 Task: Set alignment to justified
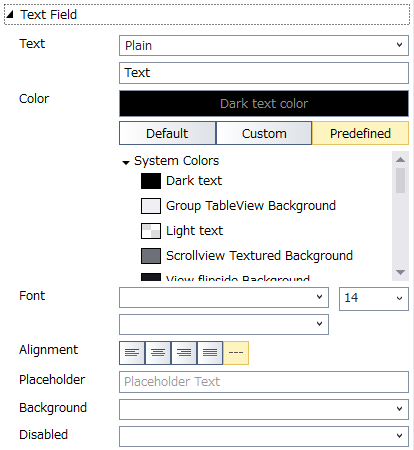click(210, 353)
